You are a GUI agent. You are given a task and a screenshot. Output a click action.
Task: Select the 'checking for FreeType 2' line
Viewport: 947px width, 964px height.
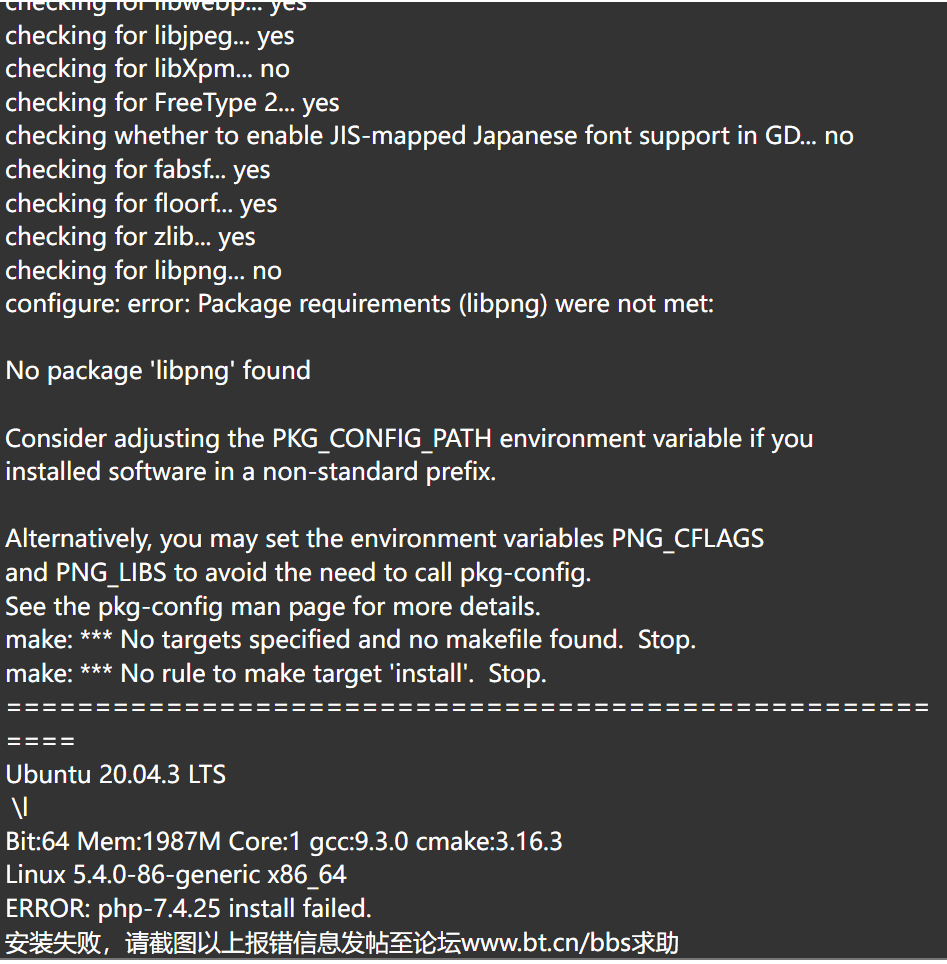click(172, 103)
